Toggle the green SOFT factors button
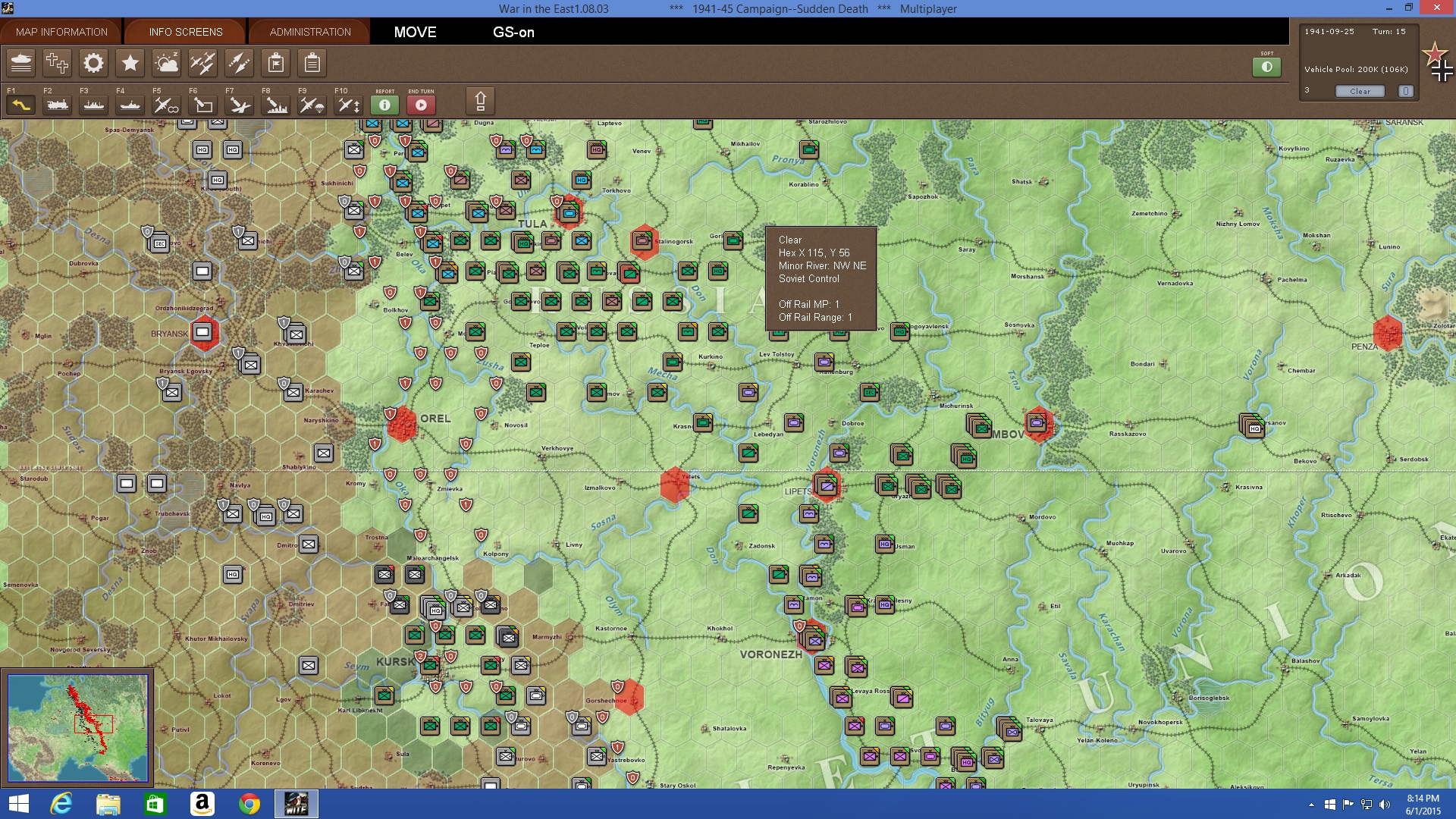 click(x=1266, y=67)
